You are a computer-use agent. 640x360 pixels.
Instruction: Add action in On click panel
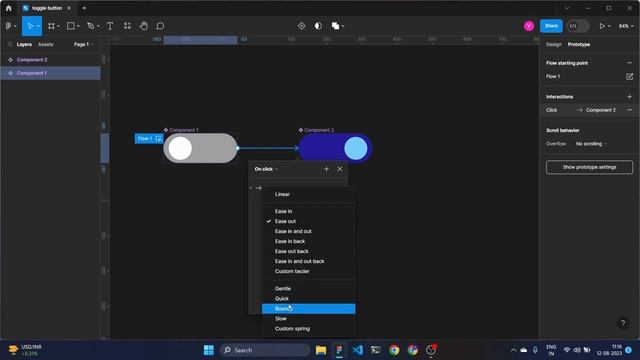326,169
